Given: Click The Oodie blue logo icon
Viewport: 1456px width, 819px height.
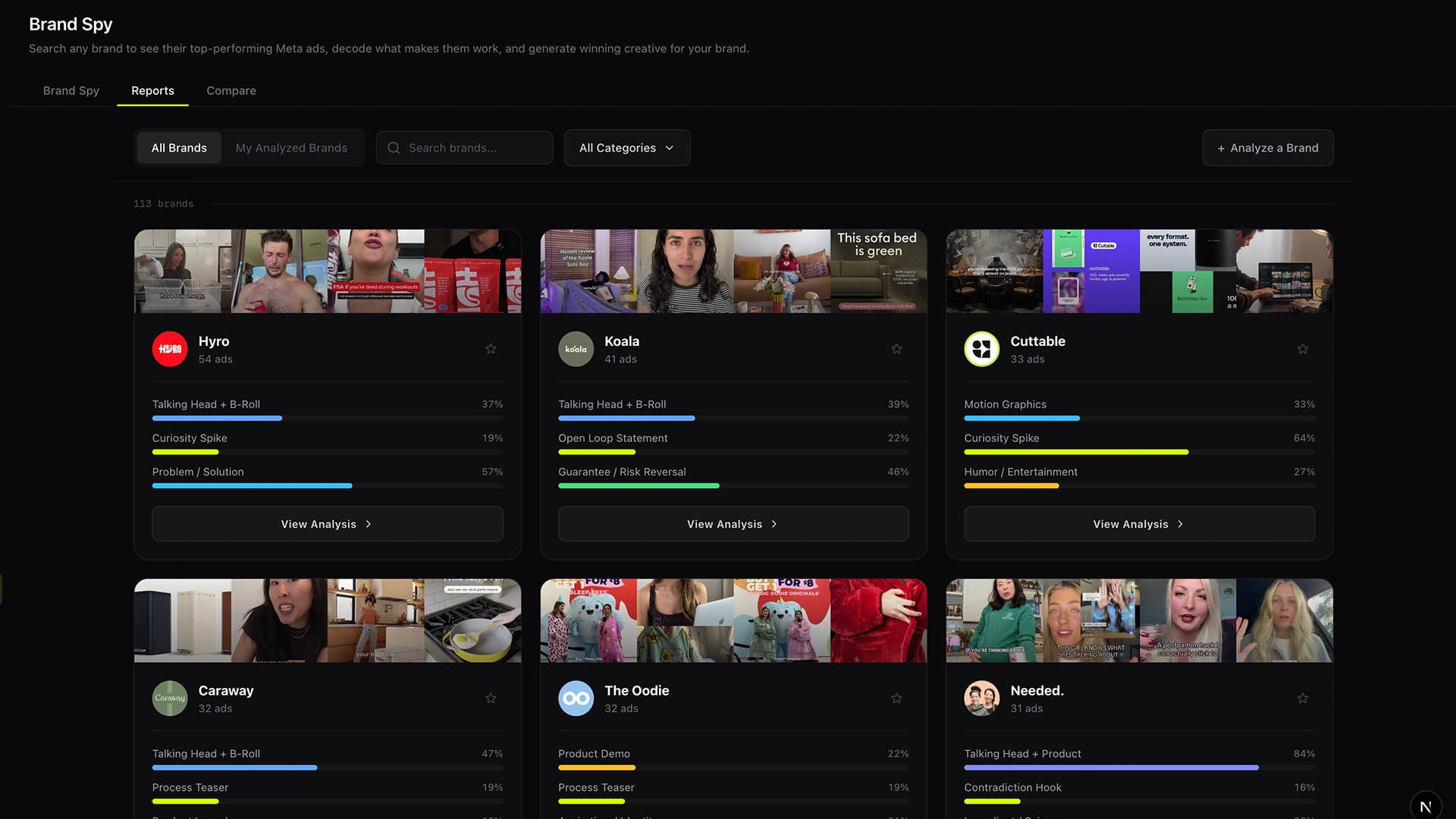Looking at the screenshot, I should coord(576,698).
